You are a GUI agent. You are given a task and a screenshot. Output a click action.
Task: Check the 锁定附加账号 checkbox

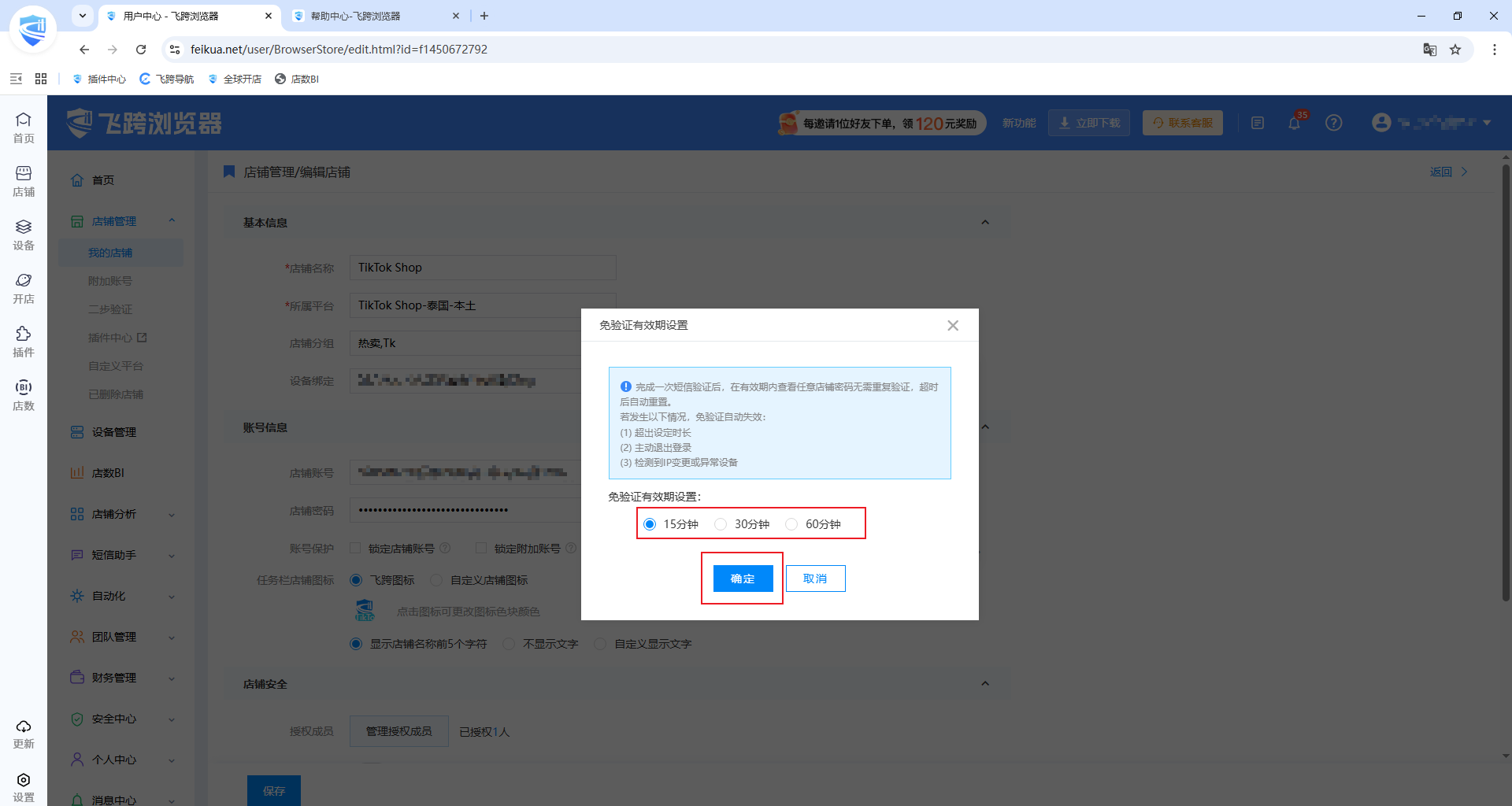click(x=481, y=548)
